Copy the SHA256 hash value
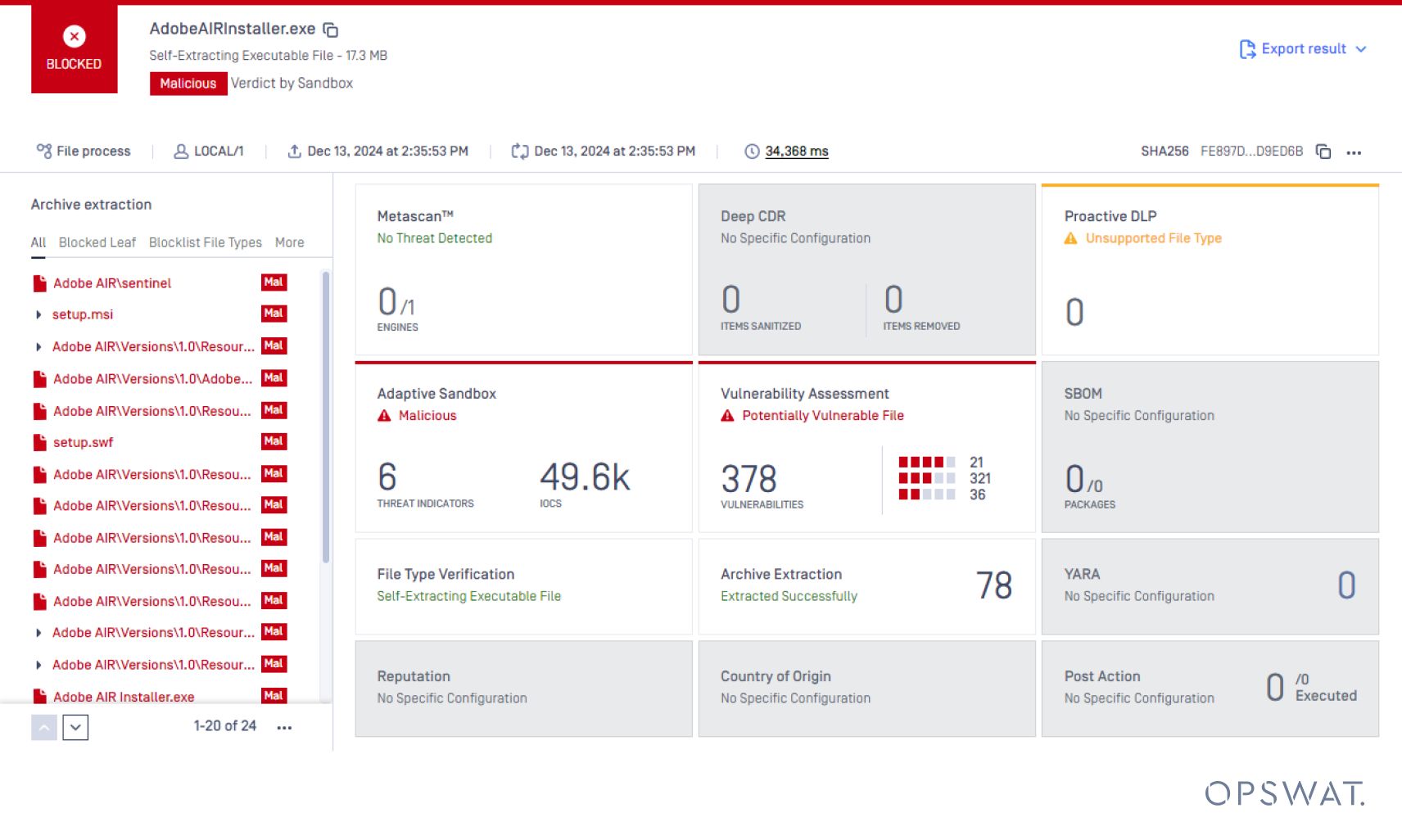 click(x=1323, y=151)
